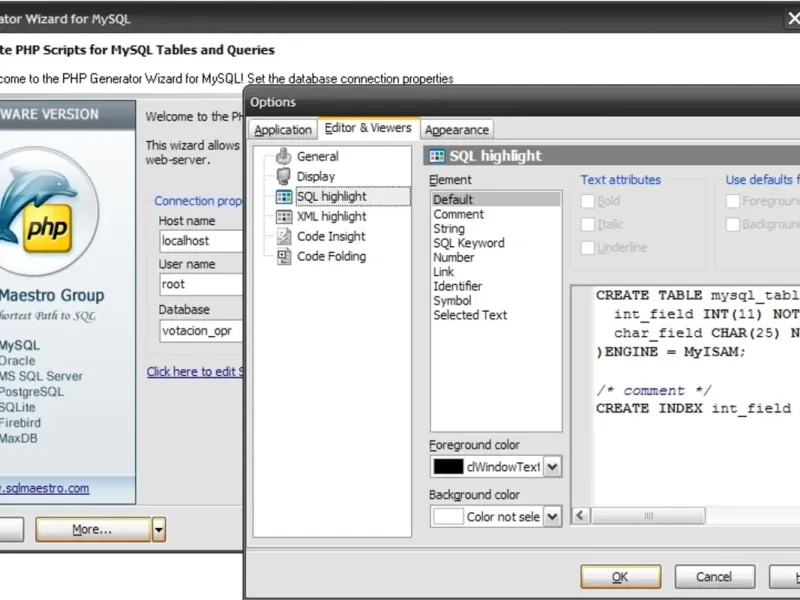This screenshot has height=600, width=800.
Task: Click the SQL highlight header icon
Action: click(437, 156)
